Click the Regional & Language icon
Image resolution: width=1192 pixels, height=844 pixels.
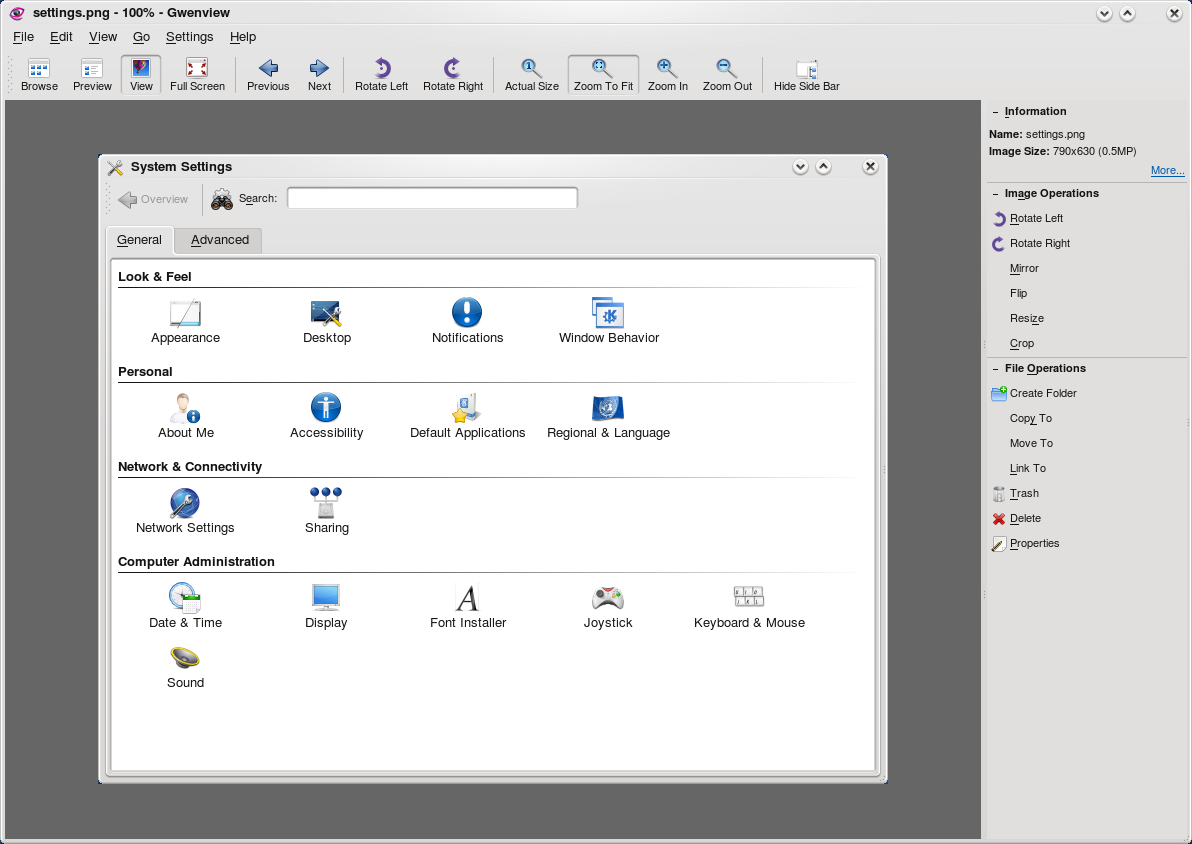(x=608, y=417)
